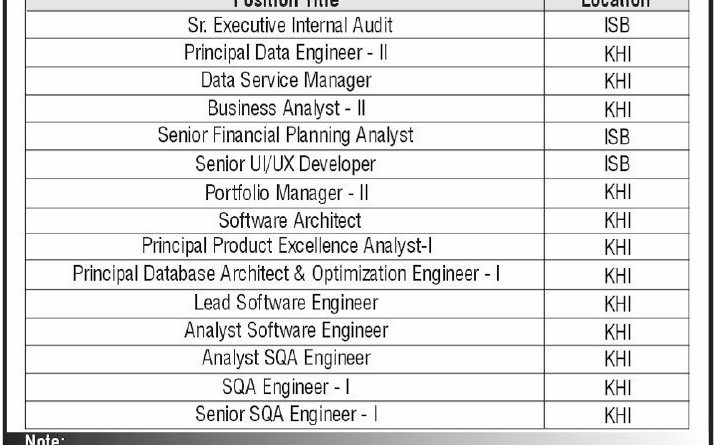Select the 'Business Analyst - II' position title
This screenshot has width=714, height=445.
285,108
